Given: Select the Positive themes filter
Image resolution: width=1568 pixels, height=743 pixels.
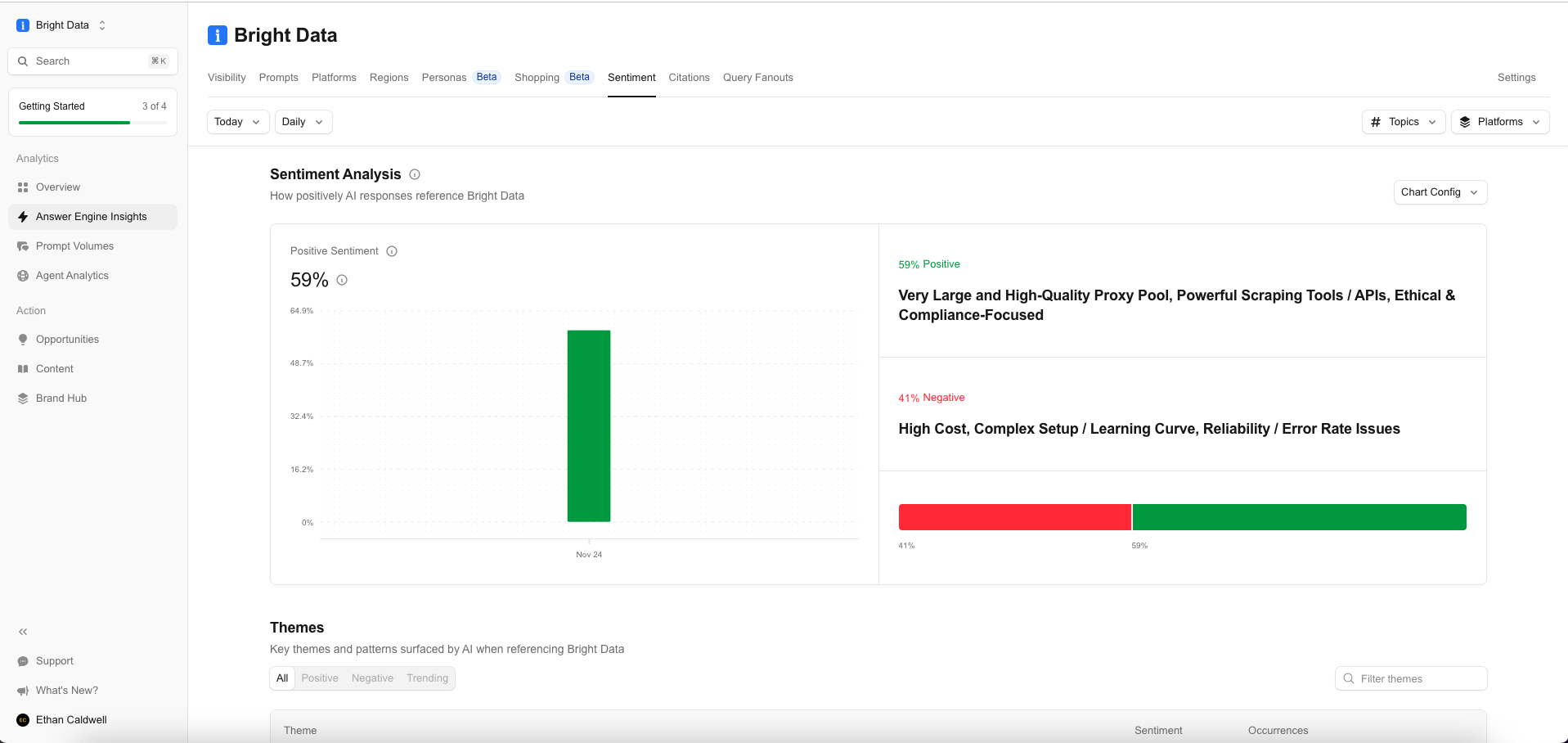Looking at the screenshot, I should (x=320, y=678).
